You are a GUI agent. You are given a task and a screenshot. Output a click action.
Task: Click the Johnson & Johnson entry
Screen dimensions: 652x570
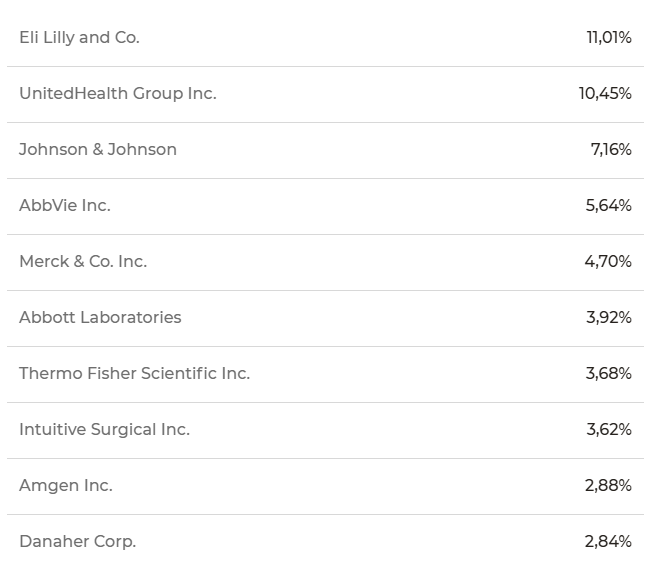(x=98, y=149)
